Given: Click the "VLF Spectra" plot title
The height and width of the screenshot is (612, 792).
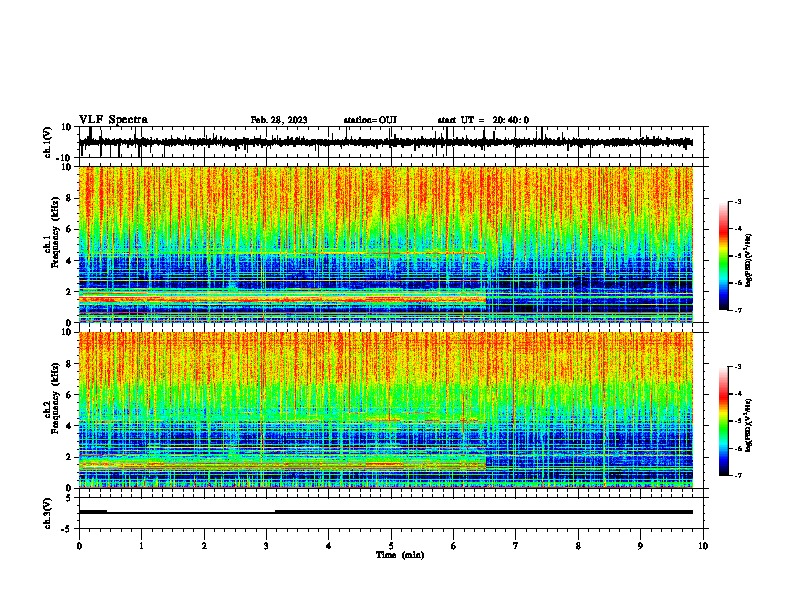Looking at the screenshot, I should point(113,119).
